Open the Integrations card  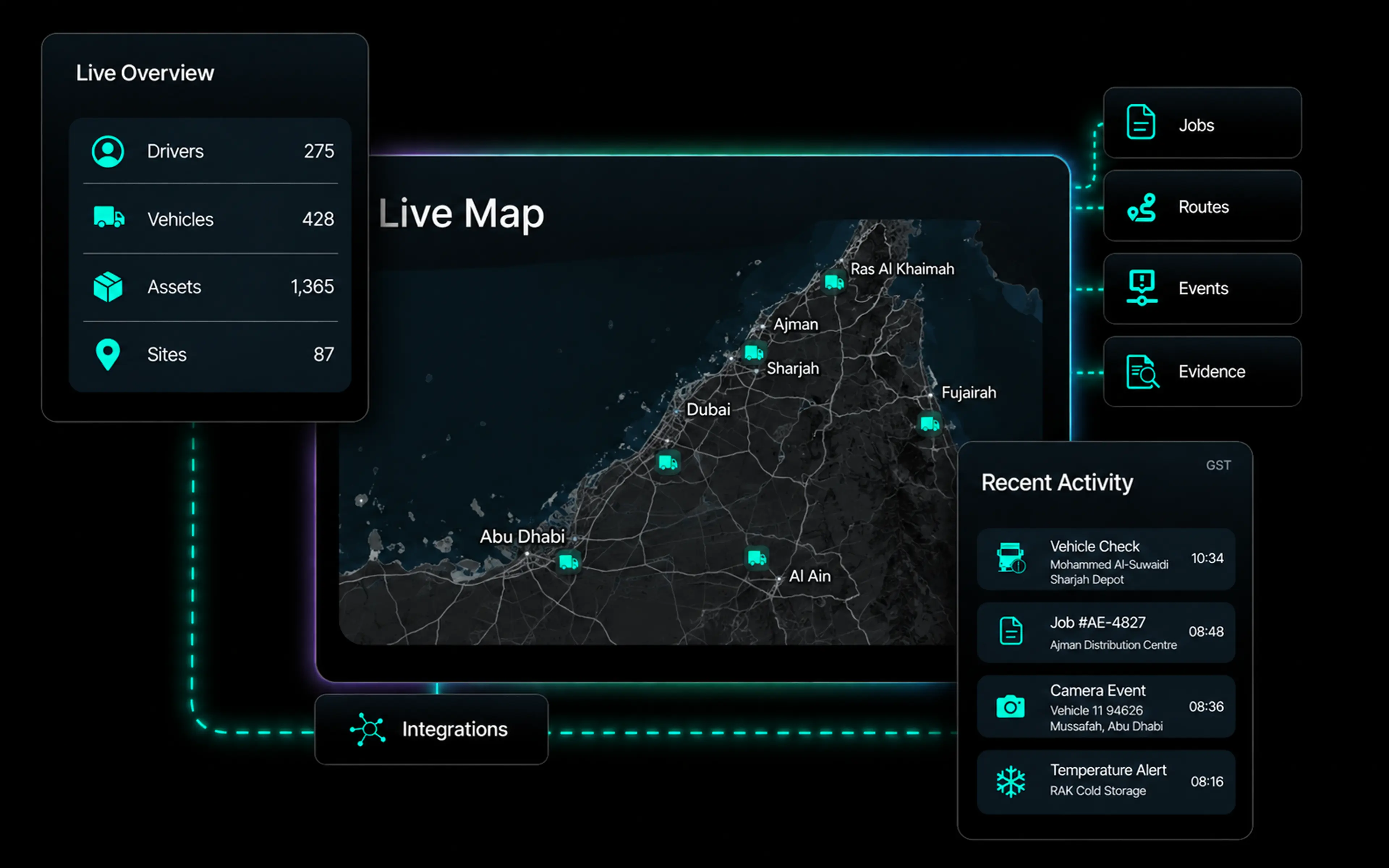pyautogui.click(x=432, y=729)
